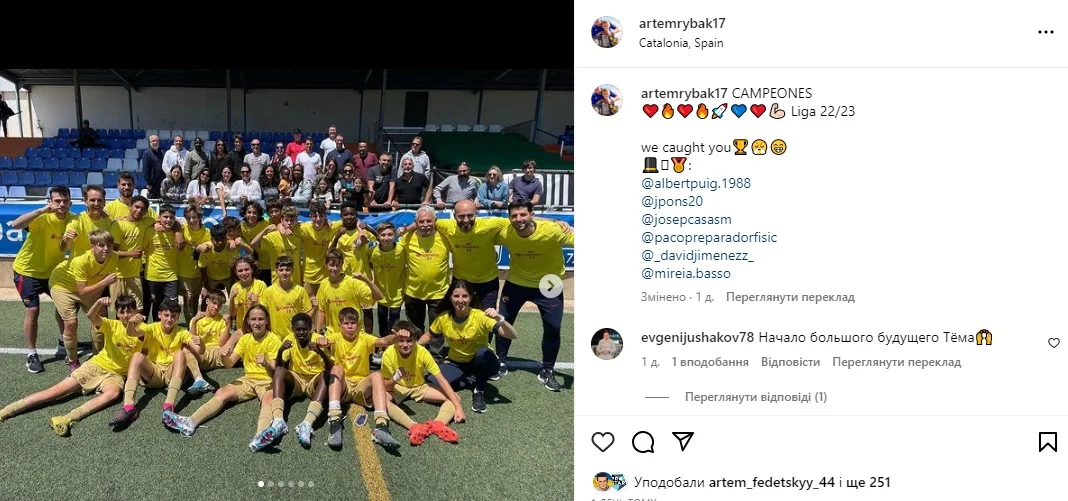Open the three-dot more options menu
This screenshot has height=501, width=1068.
[x=1046, y=32]
